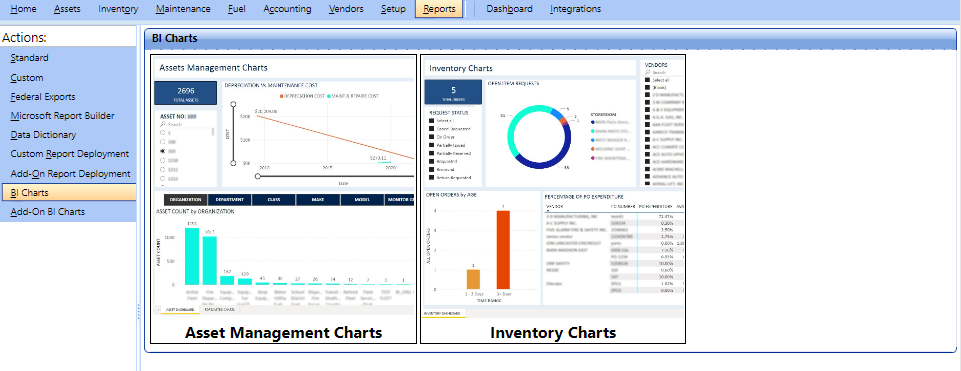Select Add-On BI Charts action
961x371 pixels.
[x=48, y=212]
